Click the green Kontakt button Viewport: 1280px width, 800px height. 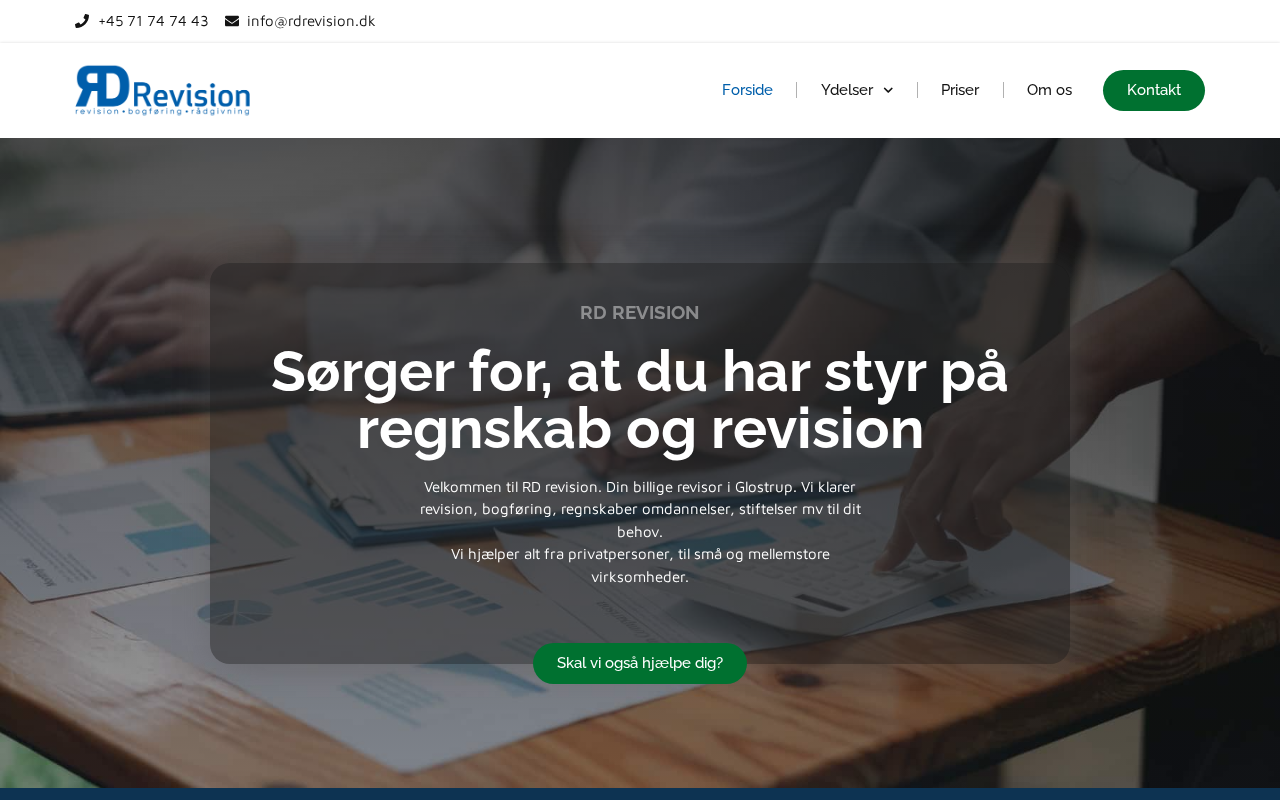[1154, 90]
